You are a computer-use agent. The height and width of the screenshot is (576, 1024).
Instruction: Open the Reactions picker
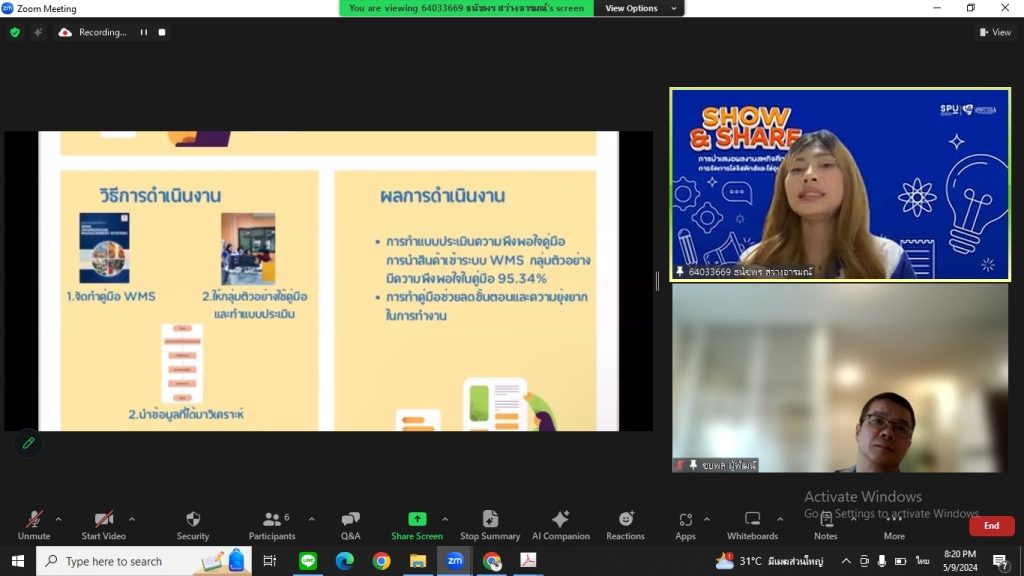coord(625,525)
